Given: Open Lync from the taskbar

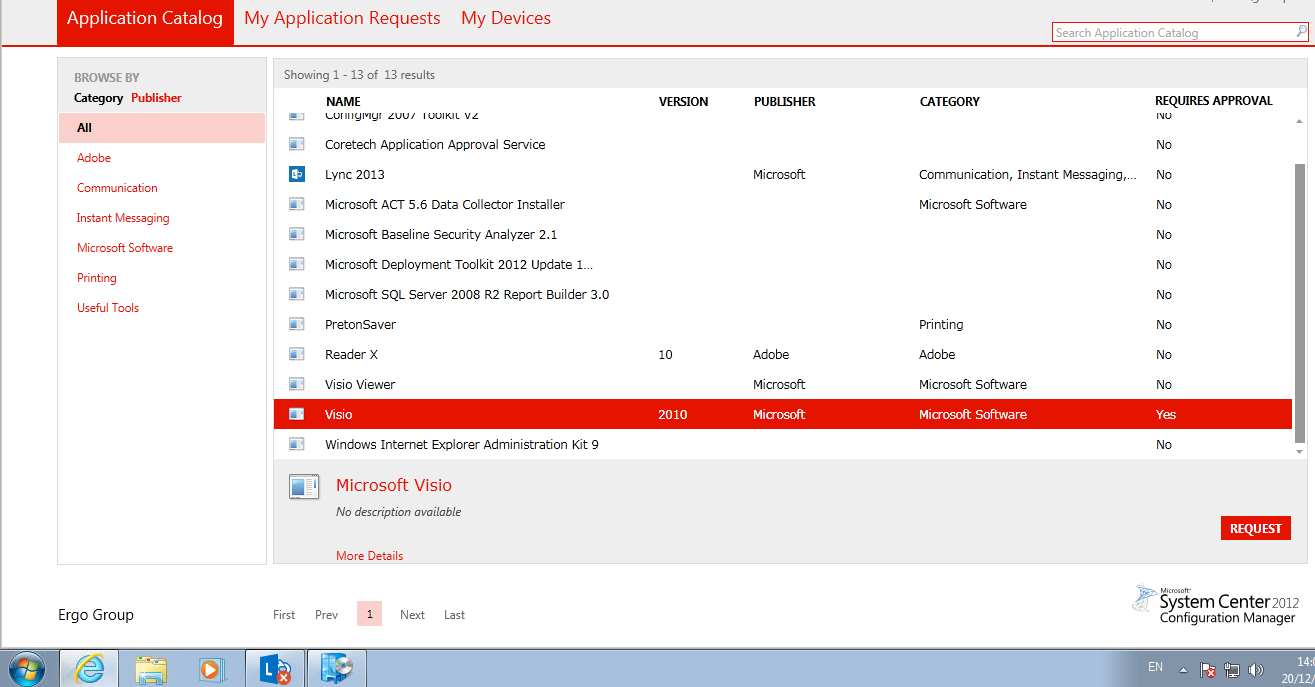Looking at the screenshot, I should (275, 669).
